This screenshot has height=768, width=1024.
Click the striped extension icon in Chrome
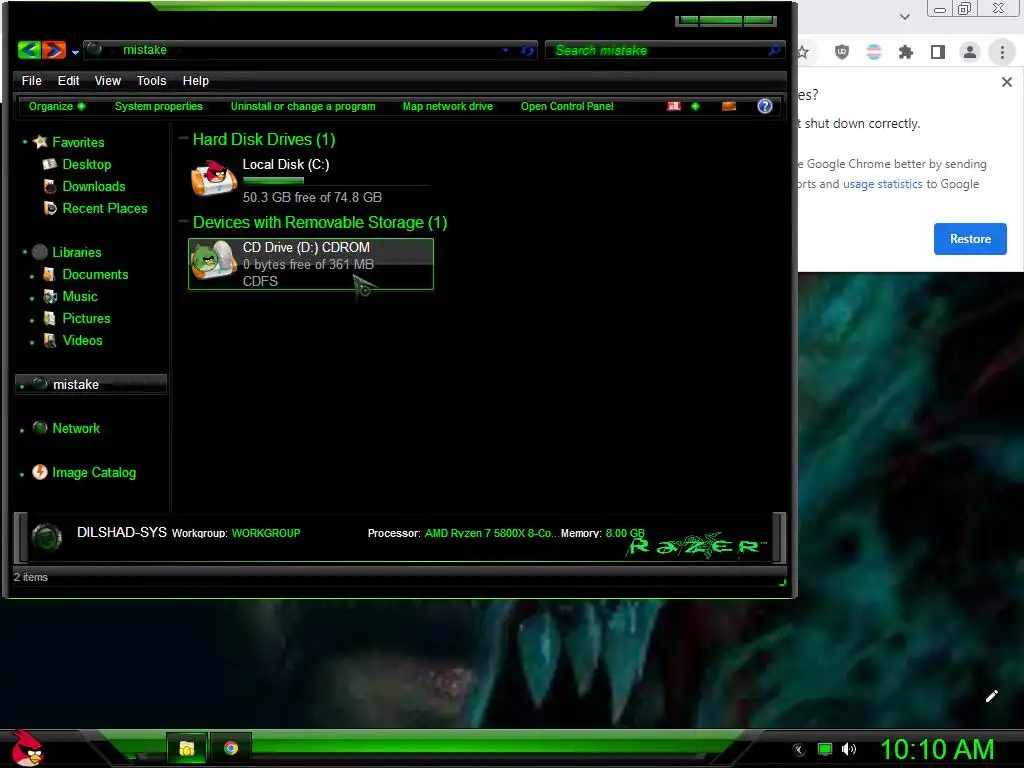pyautogui.click(x=873, y=52)
